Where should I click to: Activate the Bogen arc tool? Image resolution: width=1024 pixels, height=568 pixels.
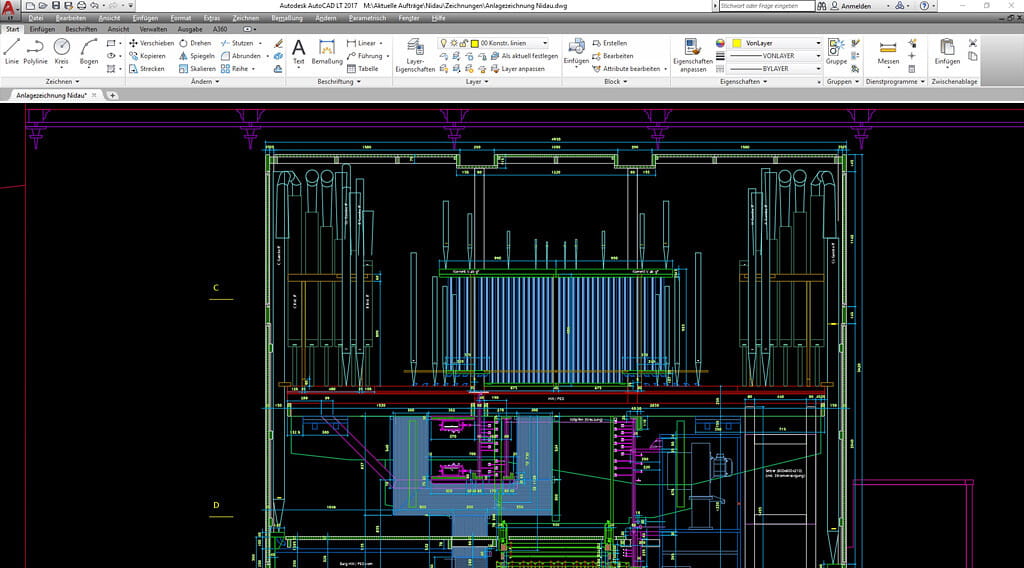point(88,51)
